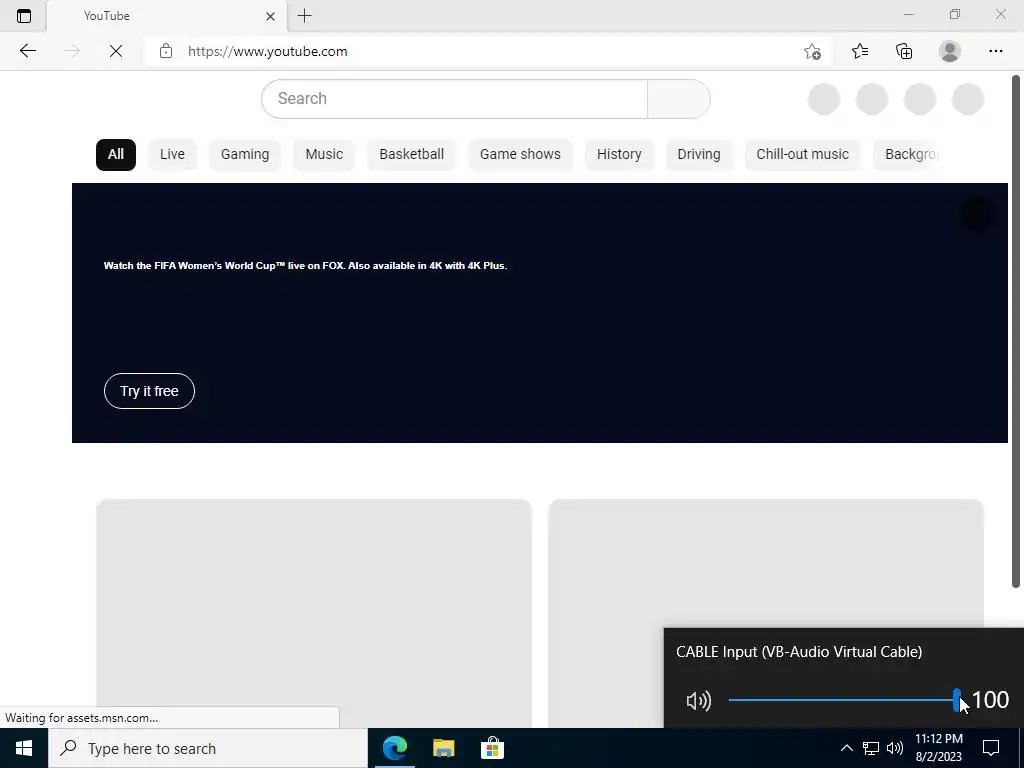Mute the CABLE Input speaker icon

pos(699,701)
